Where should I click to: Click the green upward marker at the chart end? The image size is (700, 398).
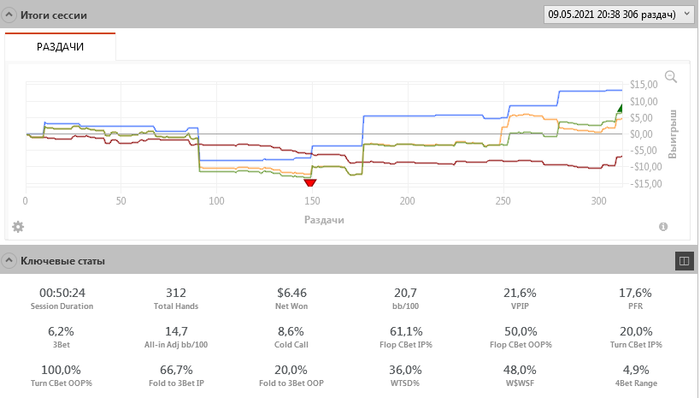click(x=620, y=108)
